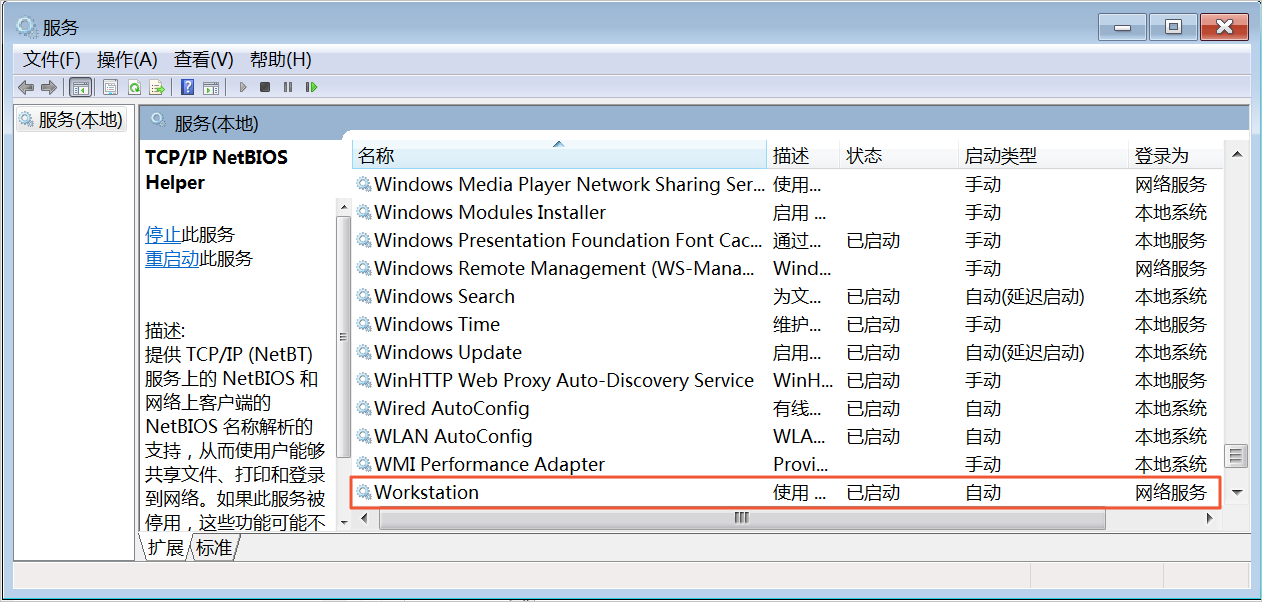Click gear icon beside Wired AutoConfig service
1262x602 pixels.
point(364,408)
